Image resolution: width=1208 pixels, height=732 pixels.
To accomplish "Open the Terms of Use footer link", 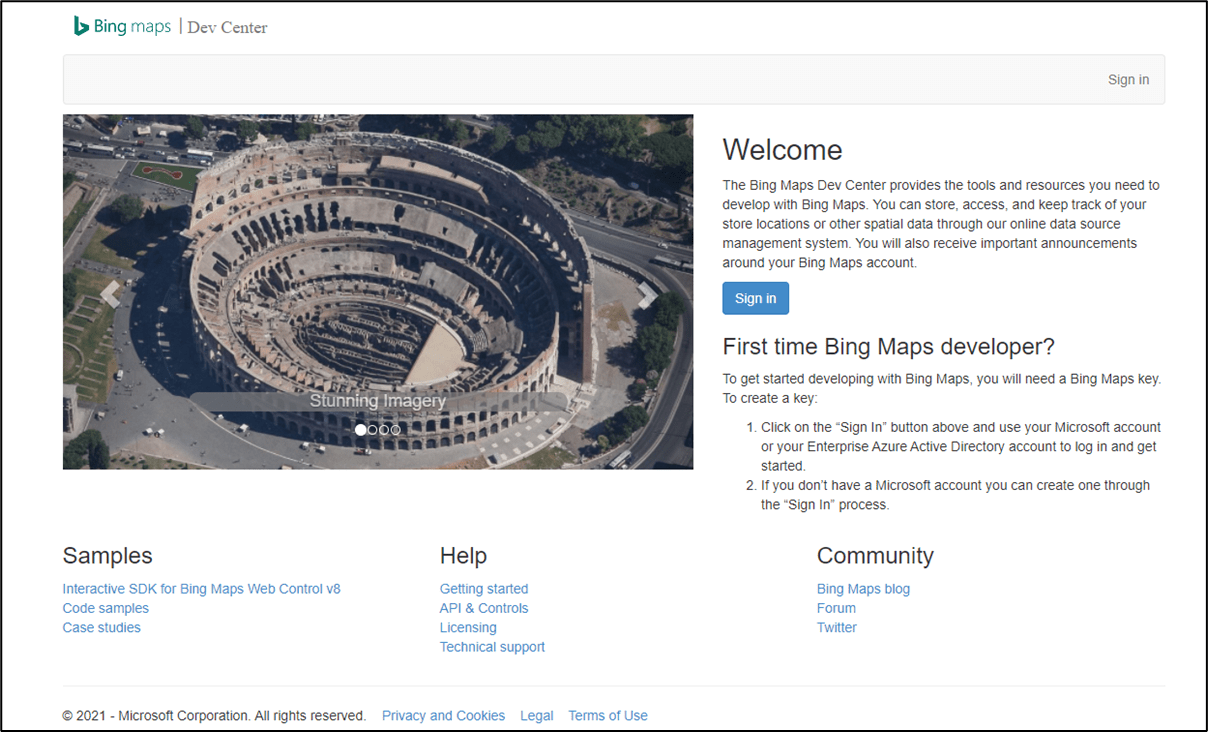I will tap(608, 716).
